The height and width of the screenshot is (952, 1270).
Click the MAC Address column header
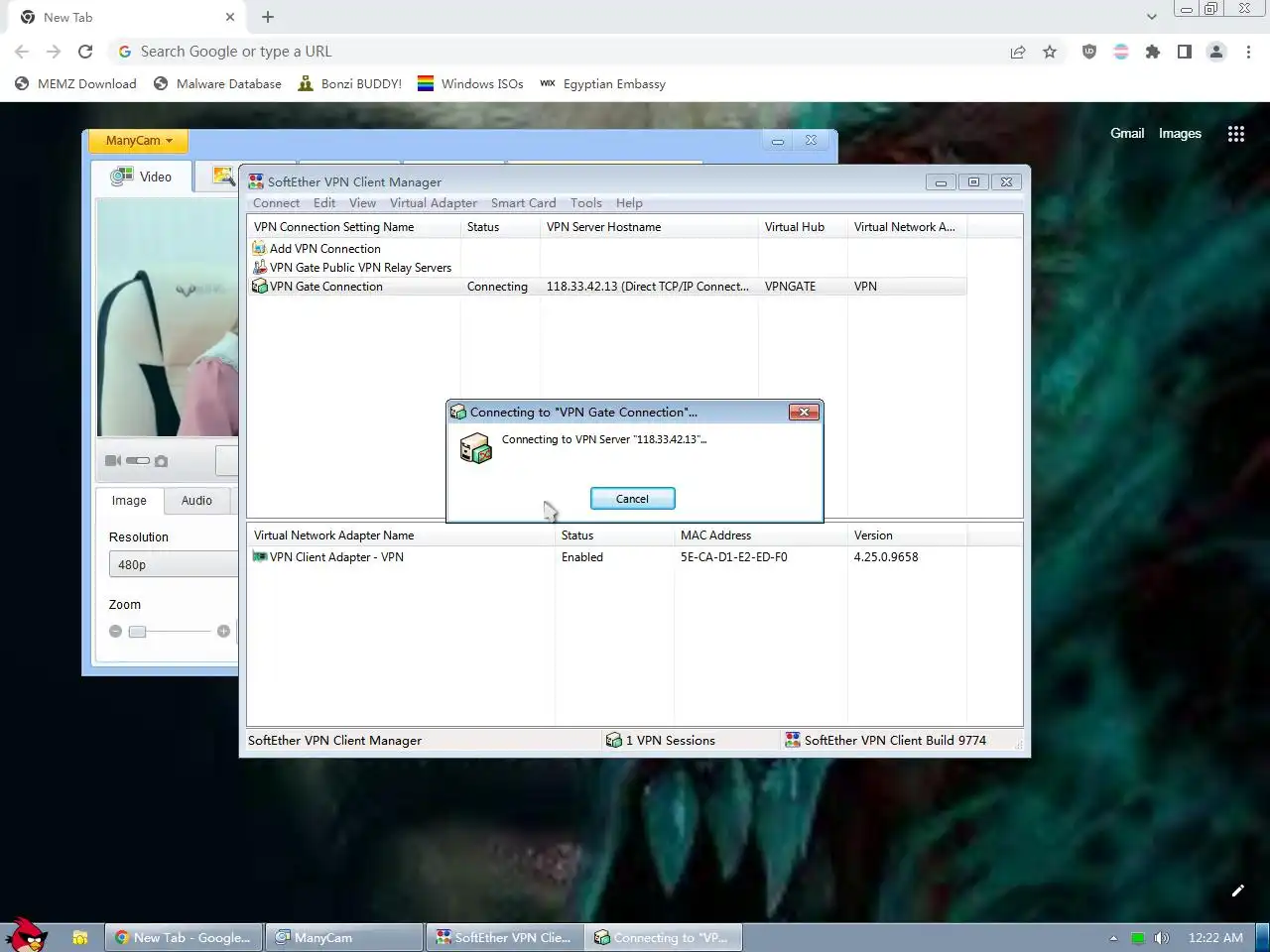pos(760,535)
